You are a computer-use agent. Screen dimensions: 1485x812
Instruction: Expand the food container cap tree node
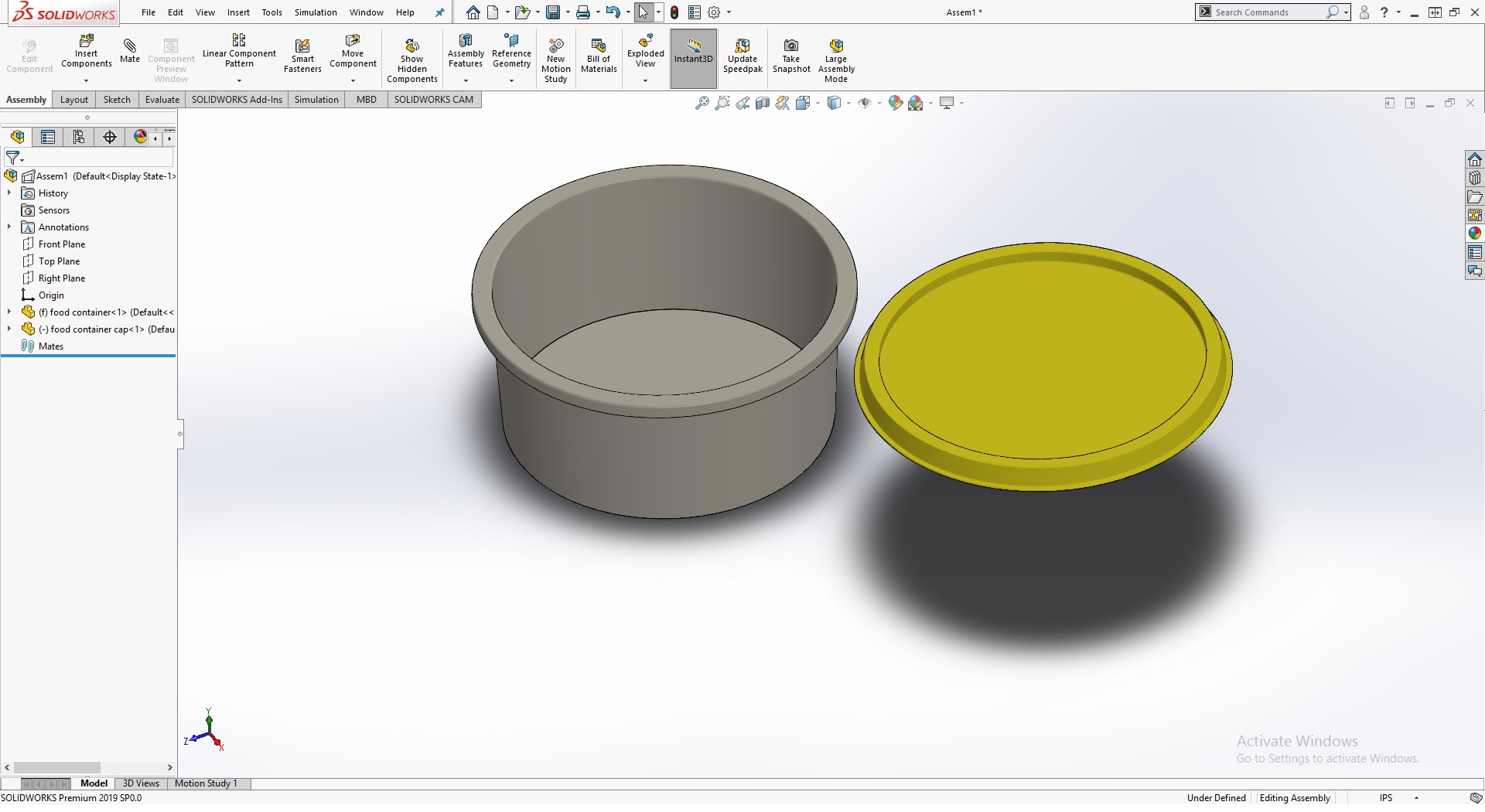[x=9, y=329]
